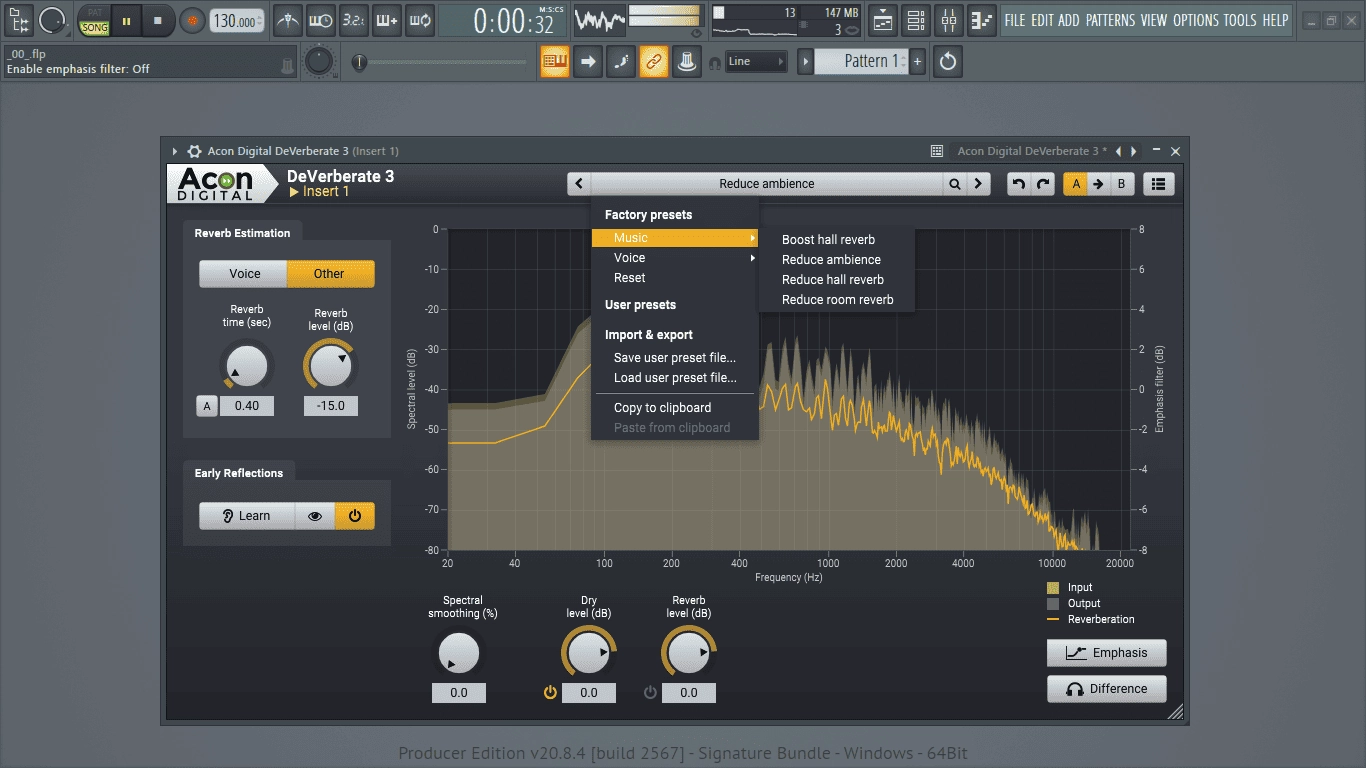Viewport: 1366px width, 768px height.
Task: Click the oscilloscope waveform display
Action: (599, 19)
